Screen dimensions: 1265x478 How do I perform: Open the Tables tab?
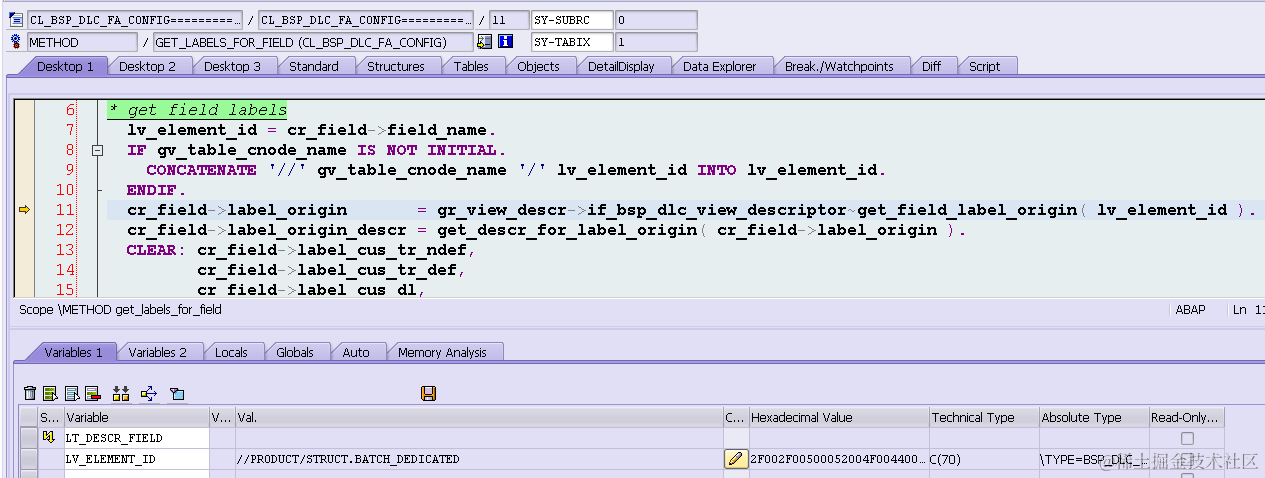click(471, 66)
